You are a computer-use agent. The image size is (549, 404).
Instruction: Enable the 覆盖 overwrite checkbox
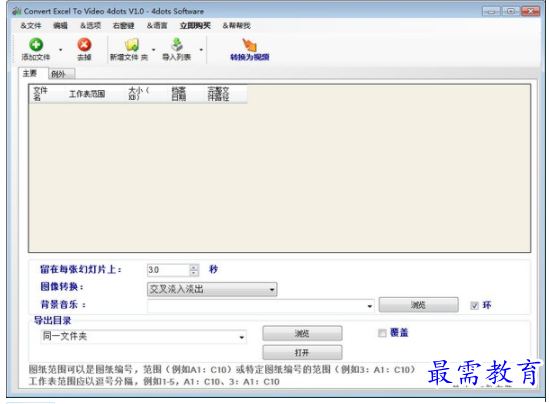(x=382, y=333)
